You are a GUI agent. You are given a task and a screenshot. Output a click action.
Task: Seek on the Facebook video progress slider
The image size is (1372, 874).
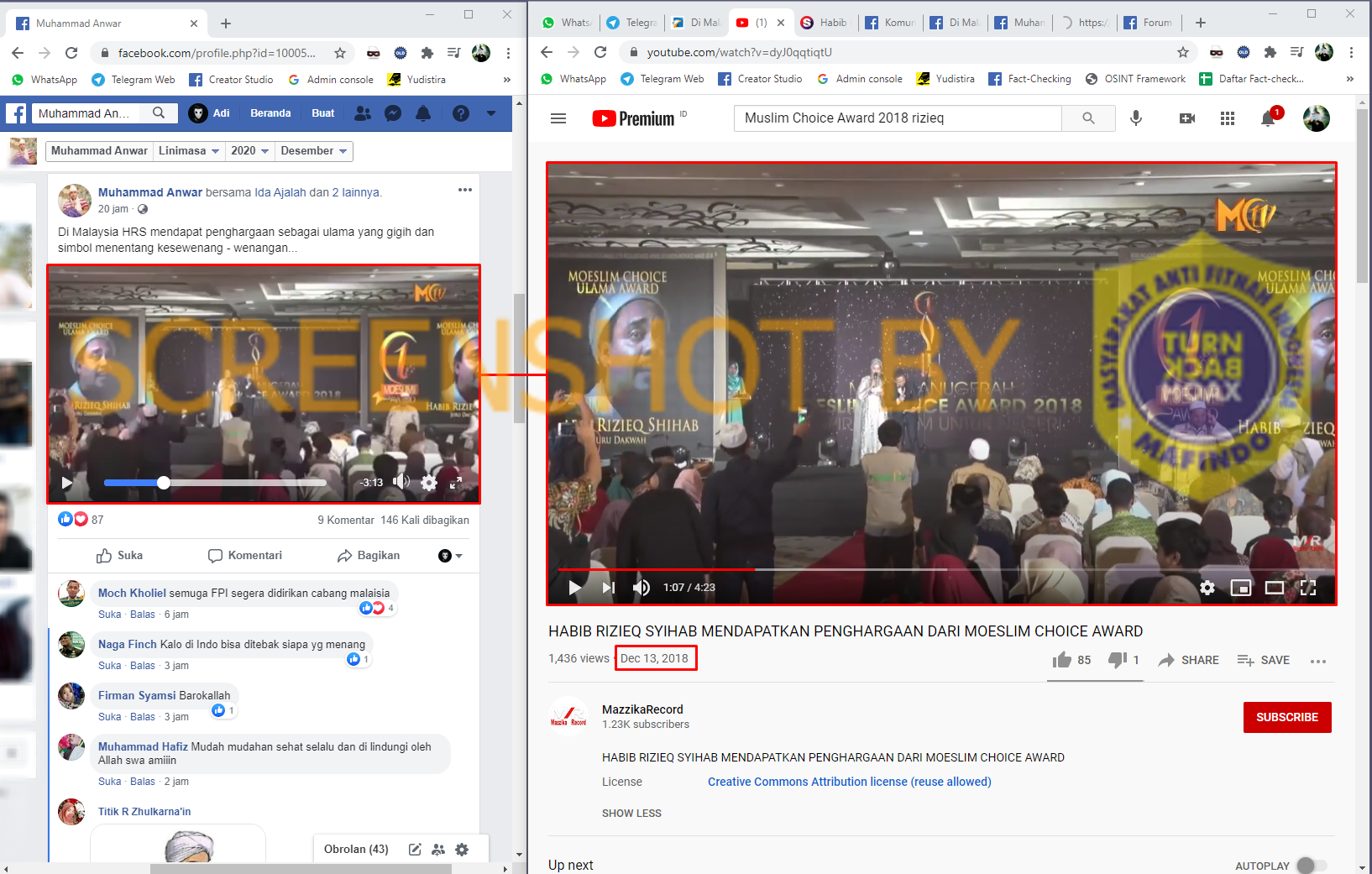215,483
